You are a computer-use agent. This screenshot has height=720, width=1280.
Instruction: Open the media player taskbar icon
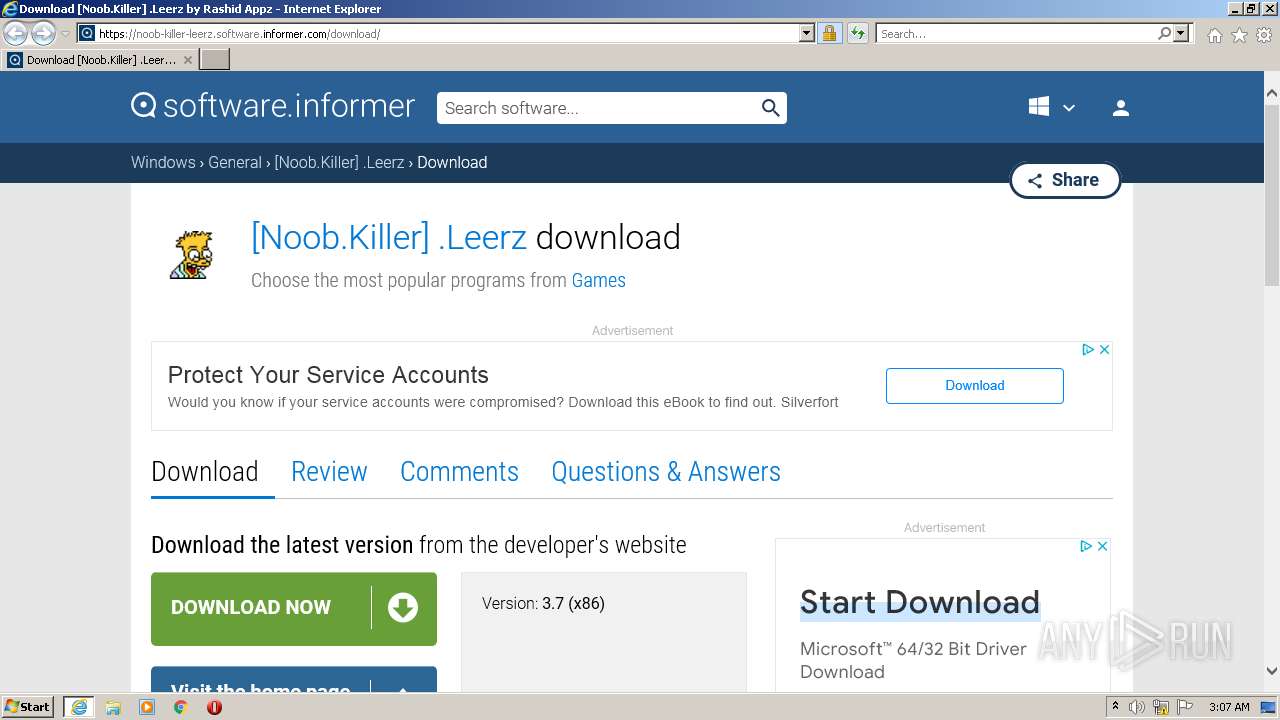[x=147, y=707]
